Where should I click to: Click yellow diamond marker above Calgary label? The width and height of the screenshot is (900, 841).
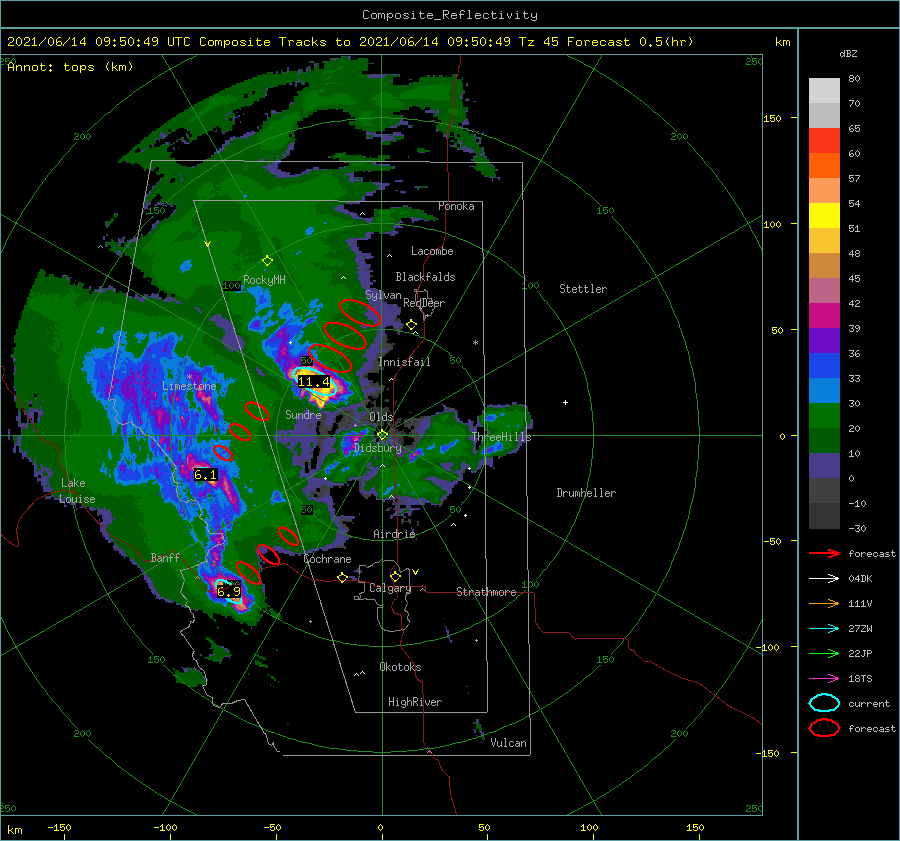click(395, 576)
